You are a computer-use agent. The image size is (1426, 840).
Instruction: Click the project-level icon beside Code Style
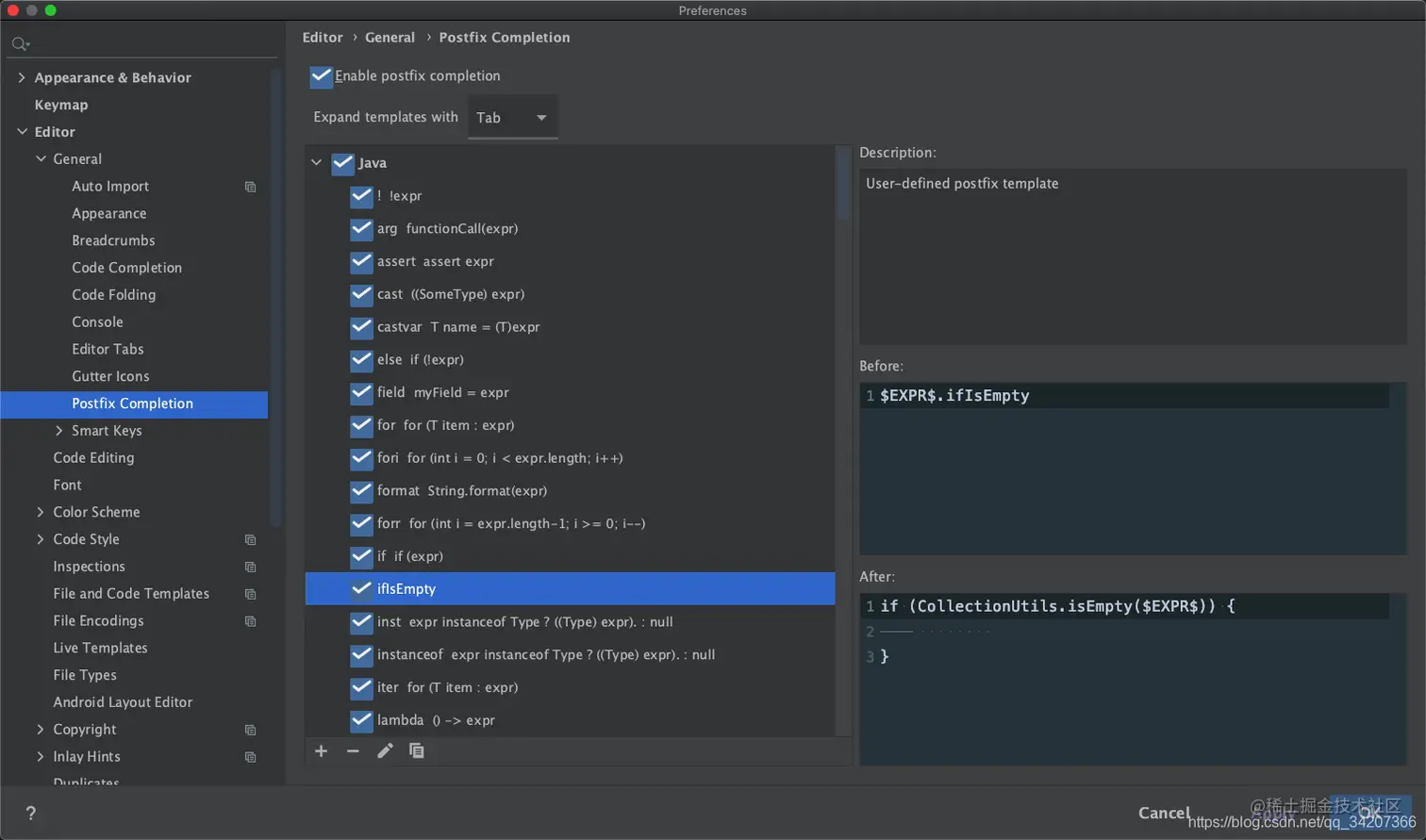tap(250, 539)
